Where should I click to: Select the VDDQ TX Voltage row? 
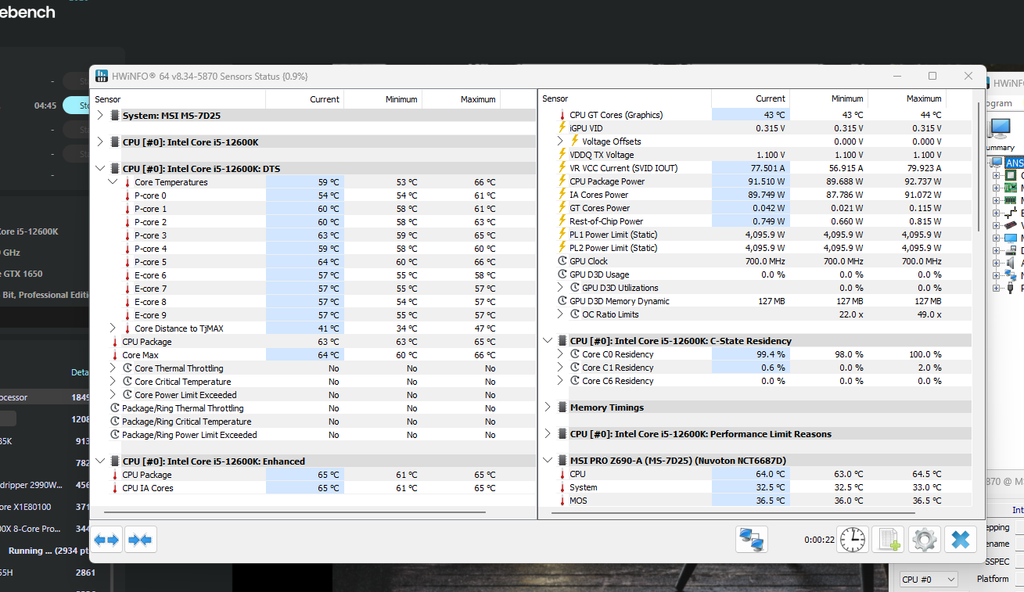tap(756, 155)
